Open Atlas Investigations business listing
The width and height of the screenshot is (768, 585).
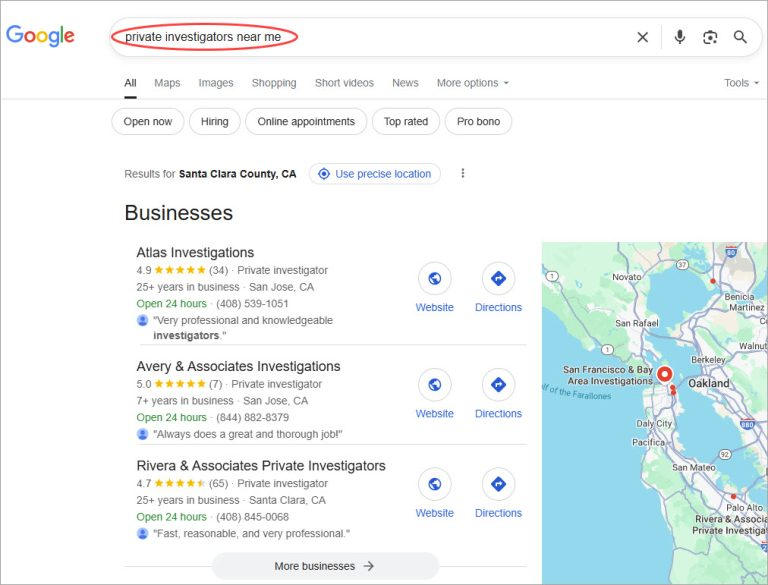coord(195,253)
